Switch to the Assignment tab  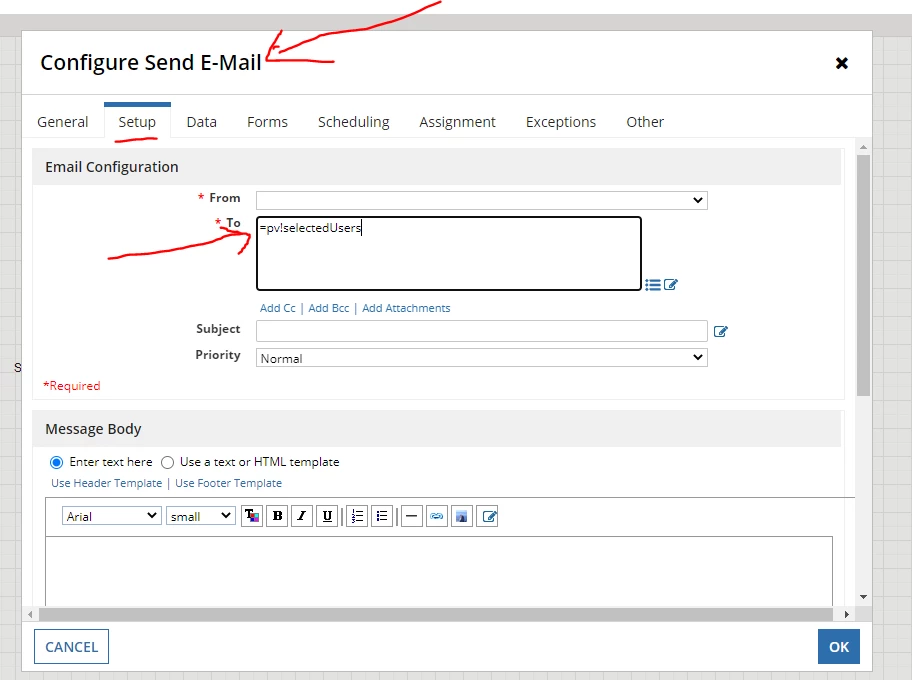(x=457, y=122)
